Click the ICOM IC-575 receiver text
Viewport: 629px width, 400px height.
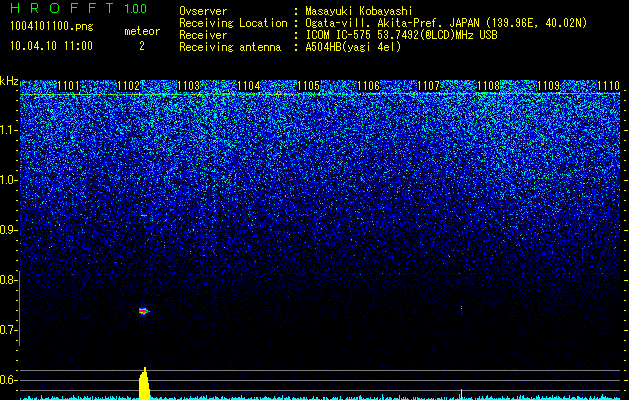(x=401, y=35)
